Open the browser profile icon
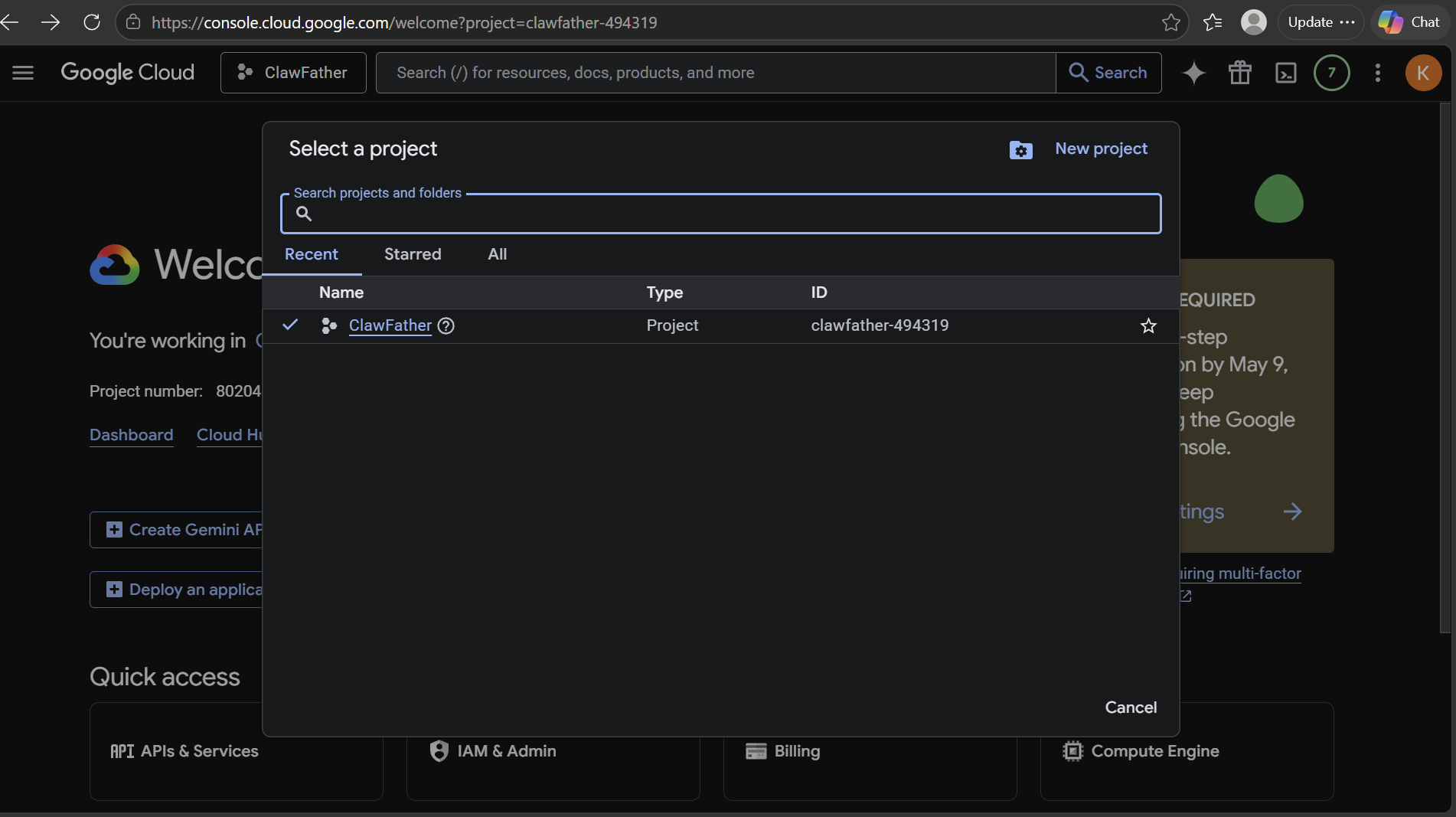The width and height of the screenshot is (1456, 817). 1253,22
